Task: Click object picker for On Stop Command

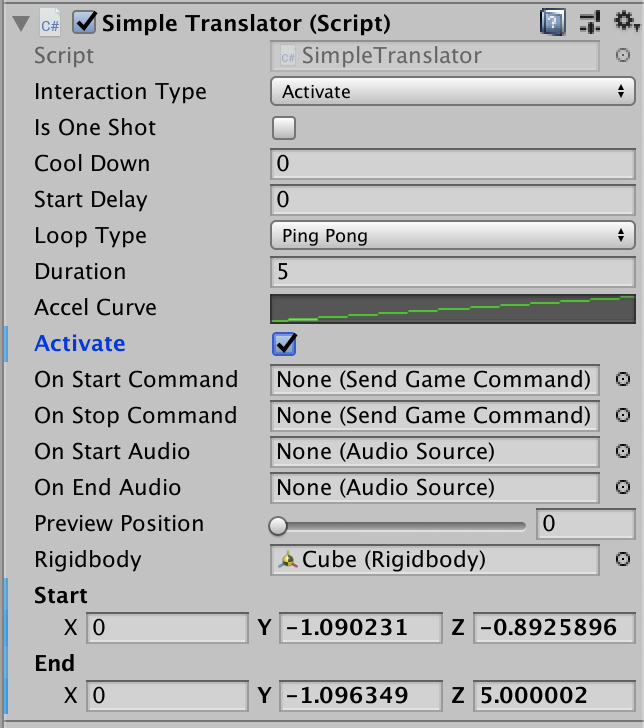Action: coord(622,416)
